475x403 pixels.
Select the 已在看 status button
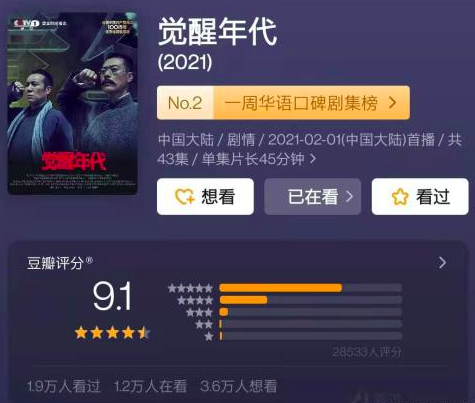pyautogui.click(x=313, y=196)
